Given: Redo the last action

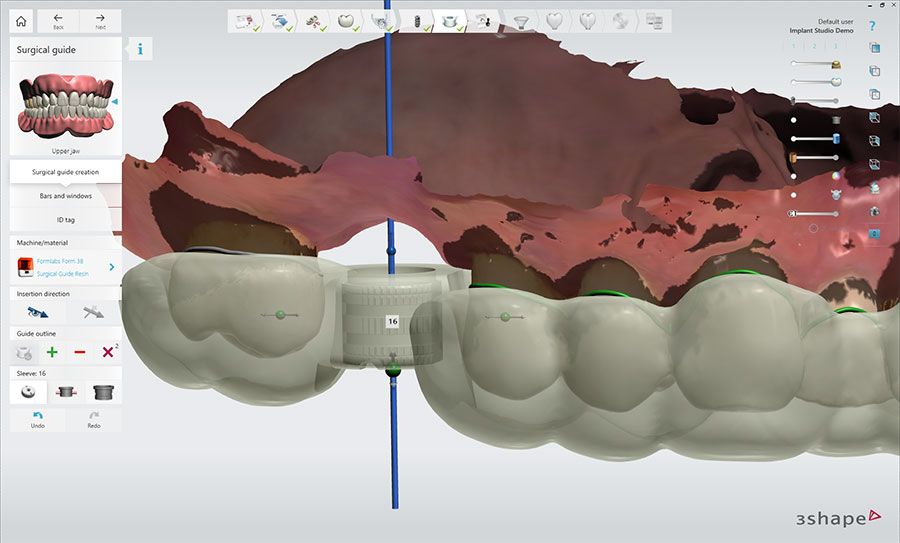Looking at the screenshot, I should click(x=94, y=420).
